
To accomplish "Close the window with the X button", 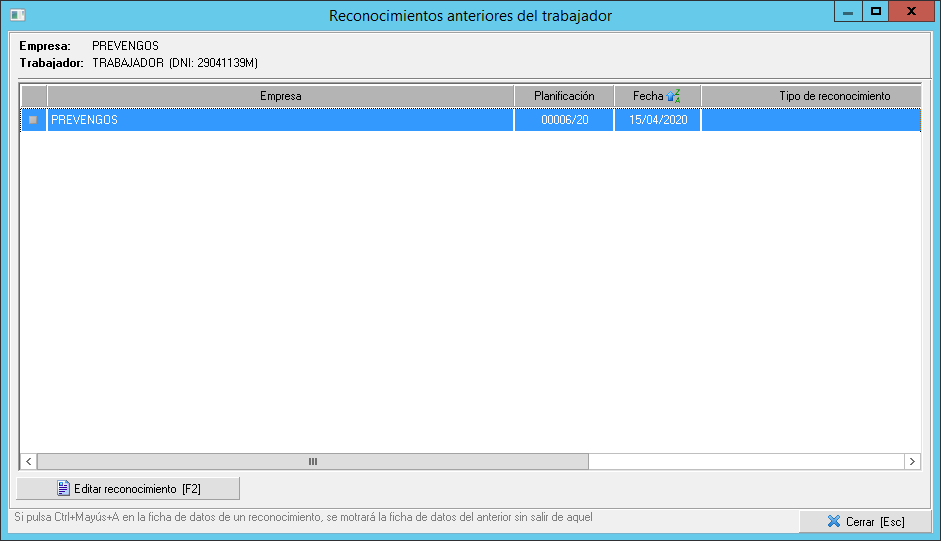I will [911, 12].
